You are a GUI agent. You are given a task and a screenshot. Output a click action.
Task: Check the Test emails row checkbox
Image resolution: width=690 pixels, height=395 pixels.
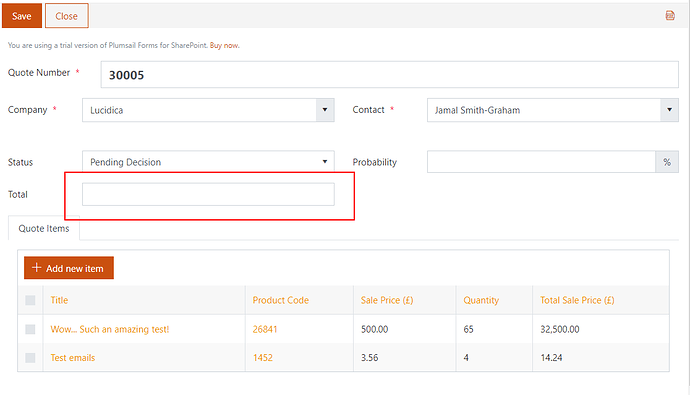pyautogui.click(x=30, y=358)
